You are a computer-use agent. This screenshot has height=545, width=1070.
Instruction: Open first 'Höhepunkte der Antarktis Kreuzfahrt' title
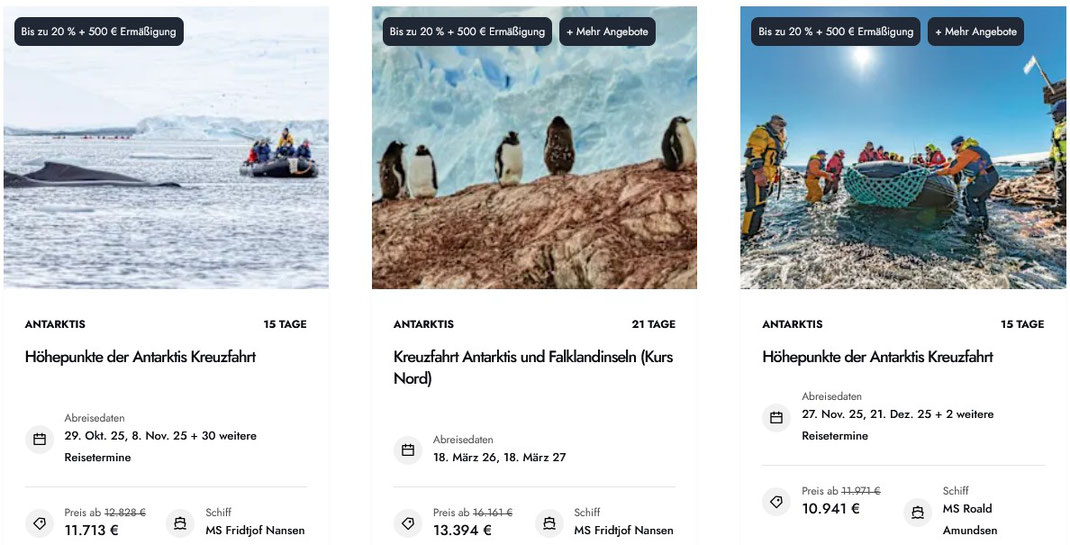[x=140, y=357]
